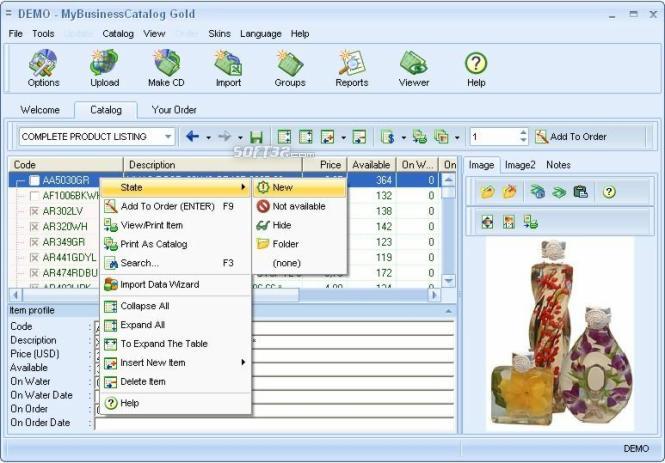Expand the Insert New Item submenu

tap(243, 362)
